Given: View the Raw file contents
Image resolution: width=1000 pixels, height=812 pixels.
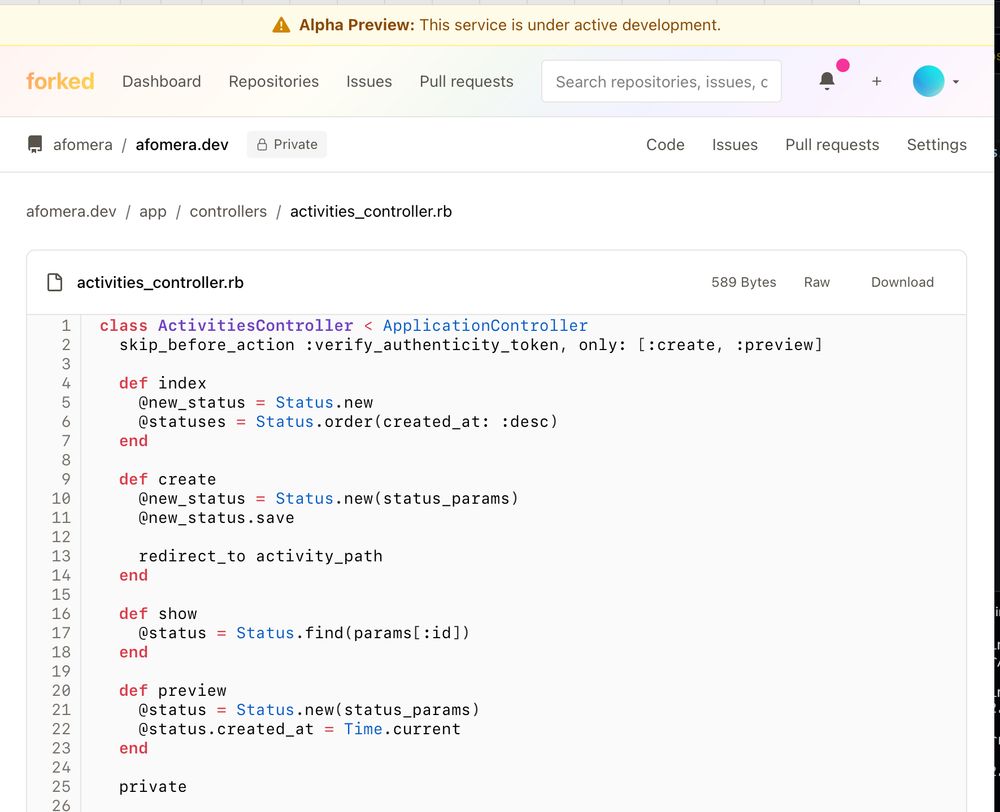Looking at the screenshot, I should (817, 282).
